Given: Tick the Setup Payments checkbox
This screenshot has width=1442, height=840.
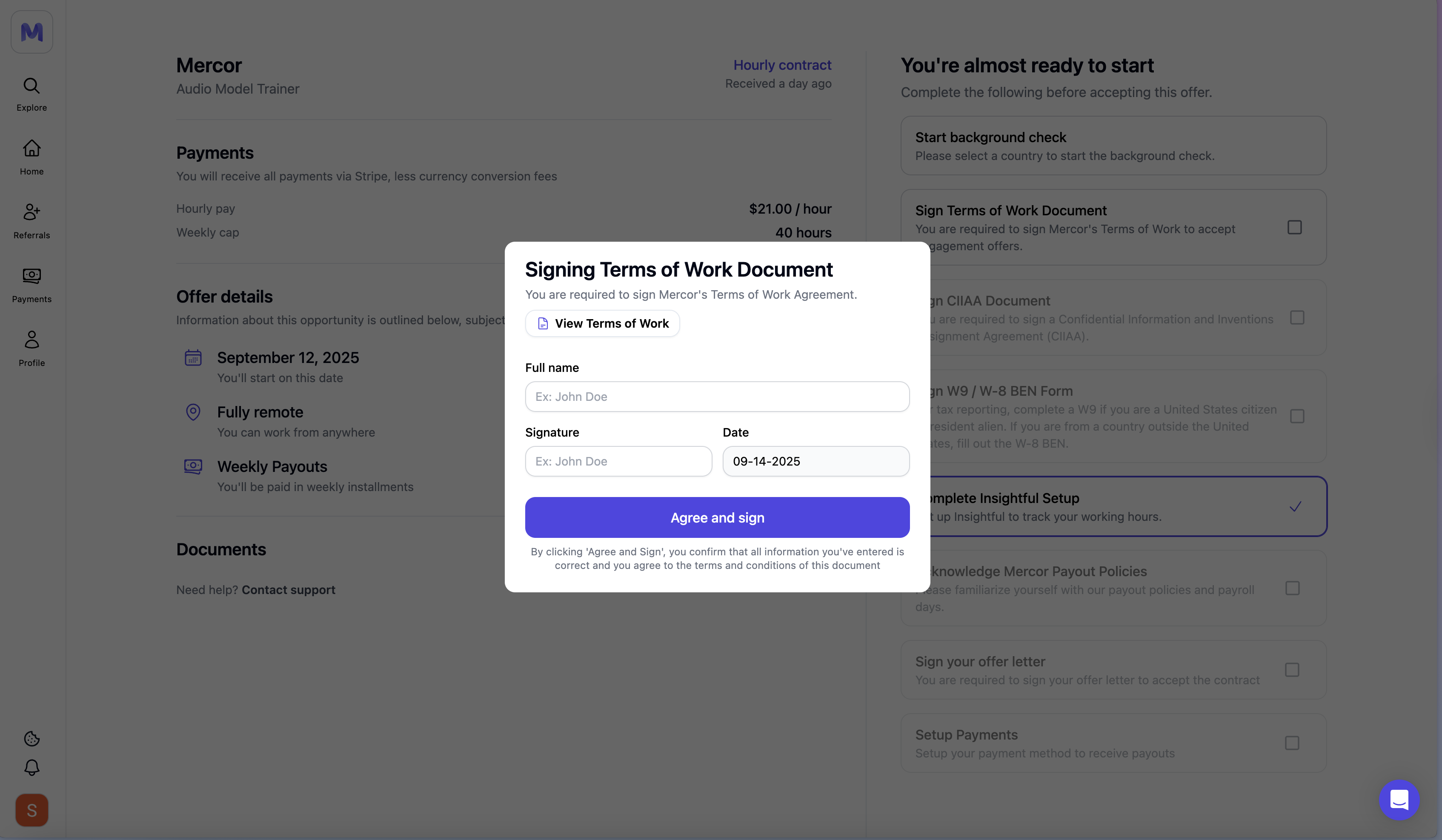Looking at the screenshot, I should click(1291, 743).
